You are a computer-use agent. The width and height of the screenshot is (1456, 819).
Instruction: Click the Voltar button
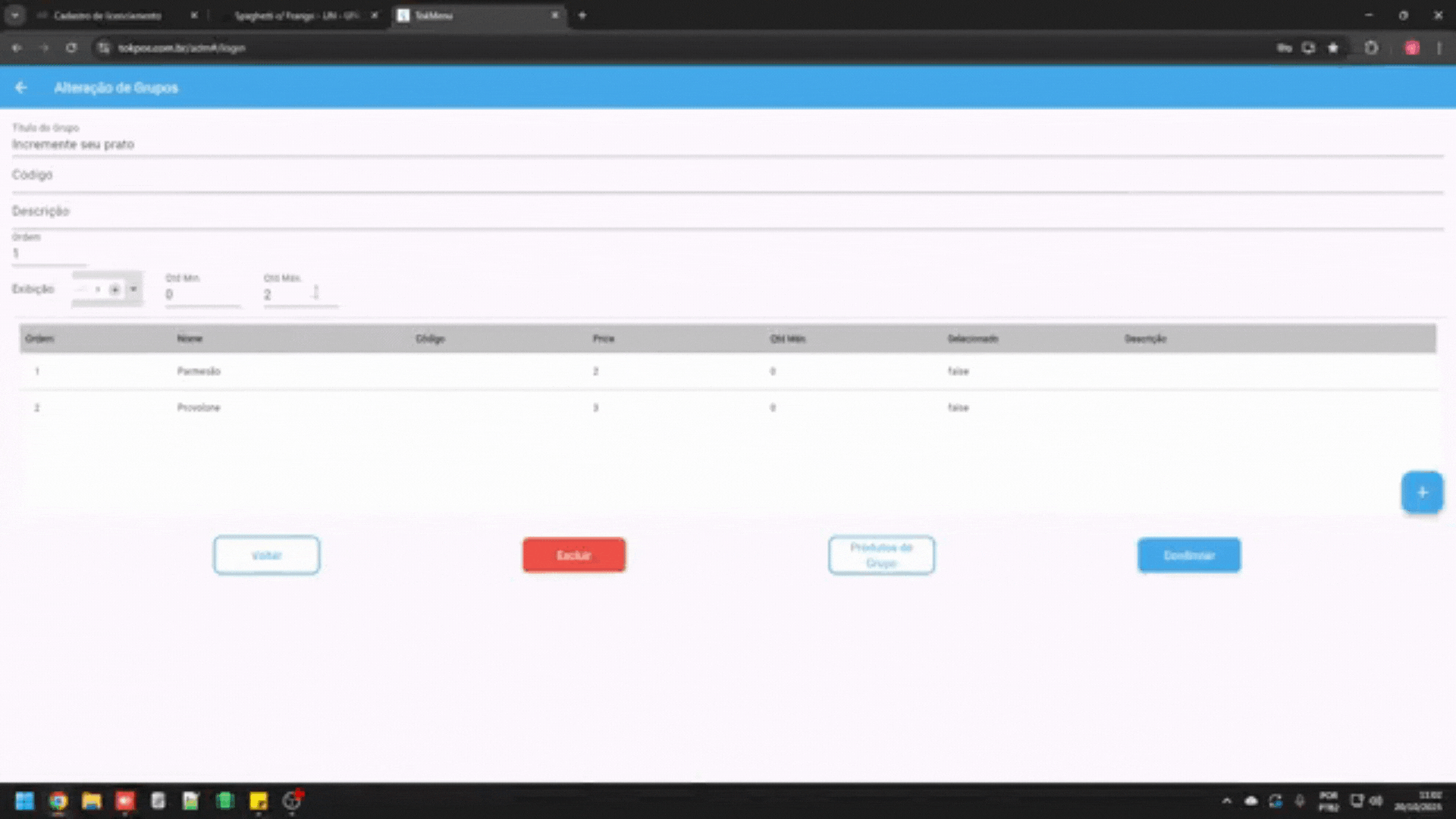266,555
